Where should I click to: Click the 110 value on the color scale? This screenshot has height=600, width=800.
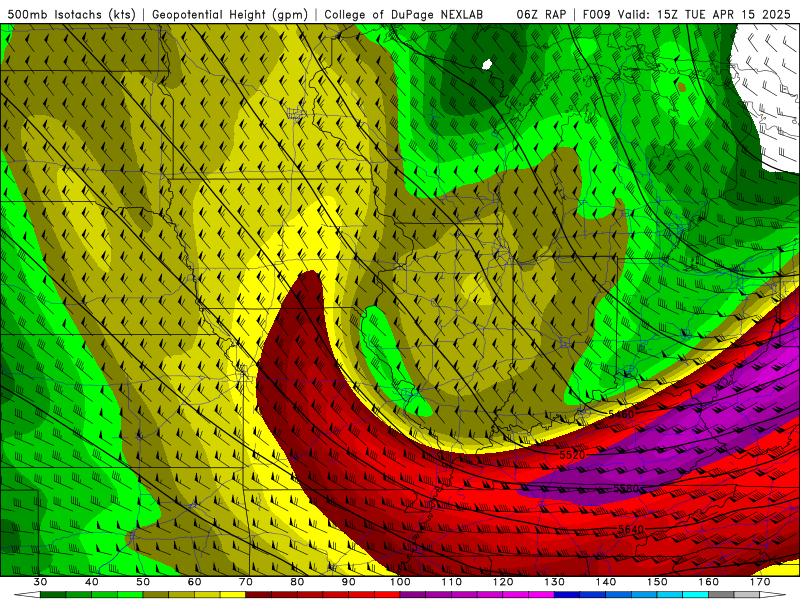[452, 582]
